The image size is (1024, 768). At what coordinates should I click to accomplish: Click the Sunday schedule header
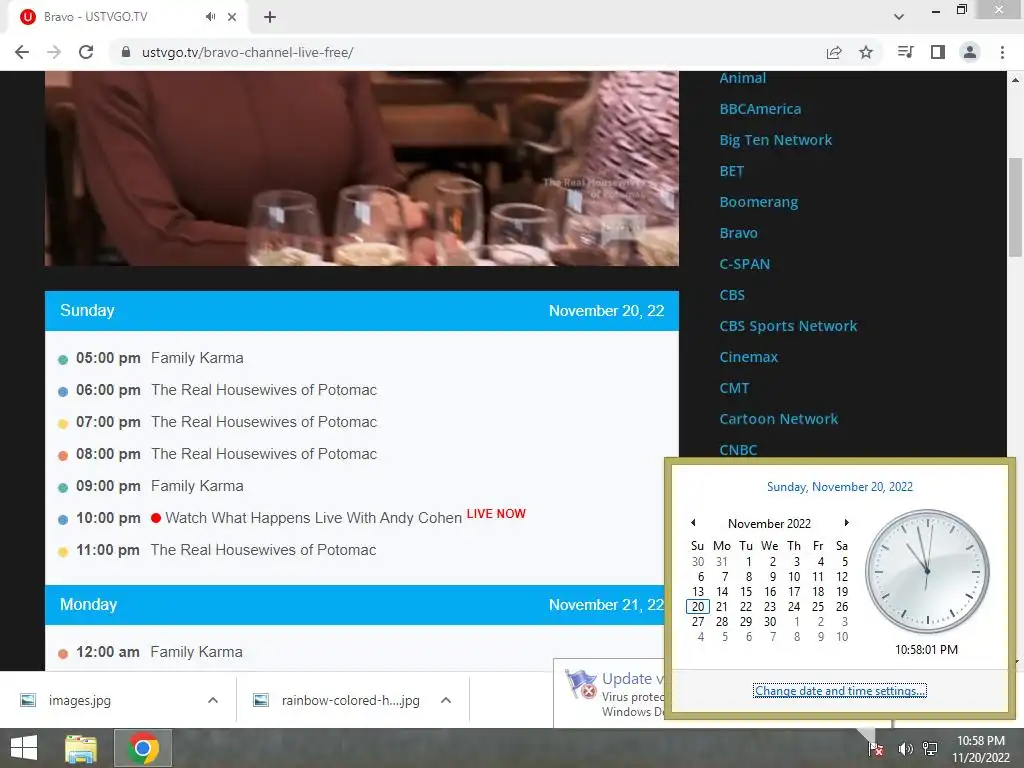362,311
